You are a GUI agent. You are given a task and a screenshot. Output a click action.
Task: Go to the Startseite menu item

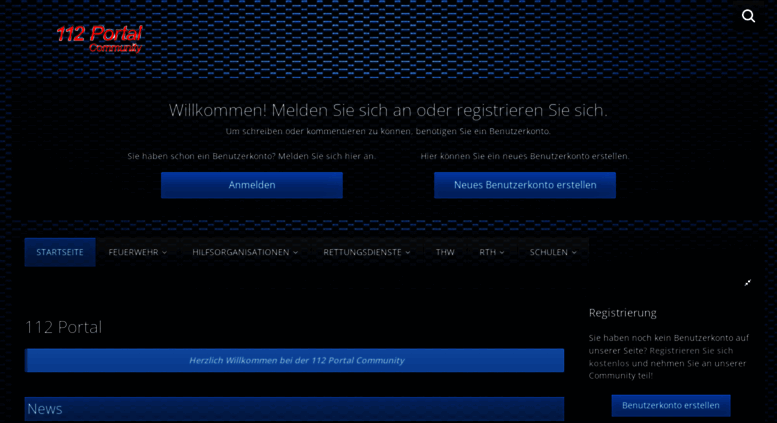click(60, 252)
